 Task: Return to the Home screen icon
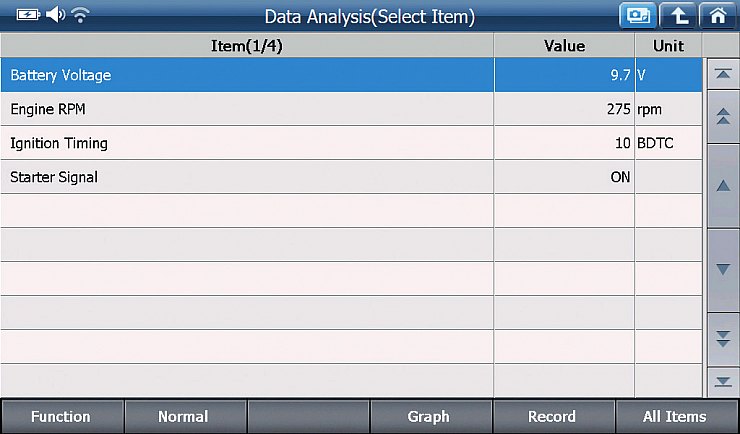718,16
